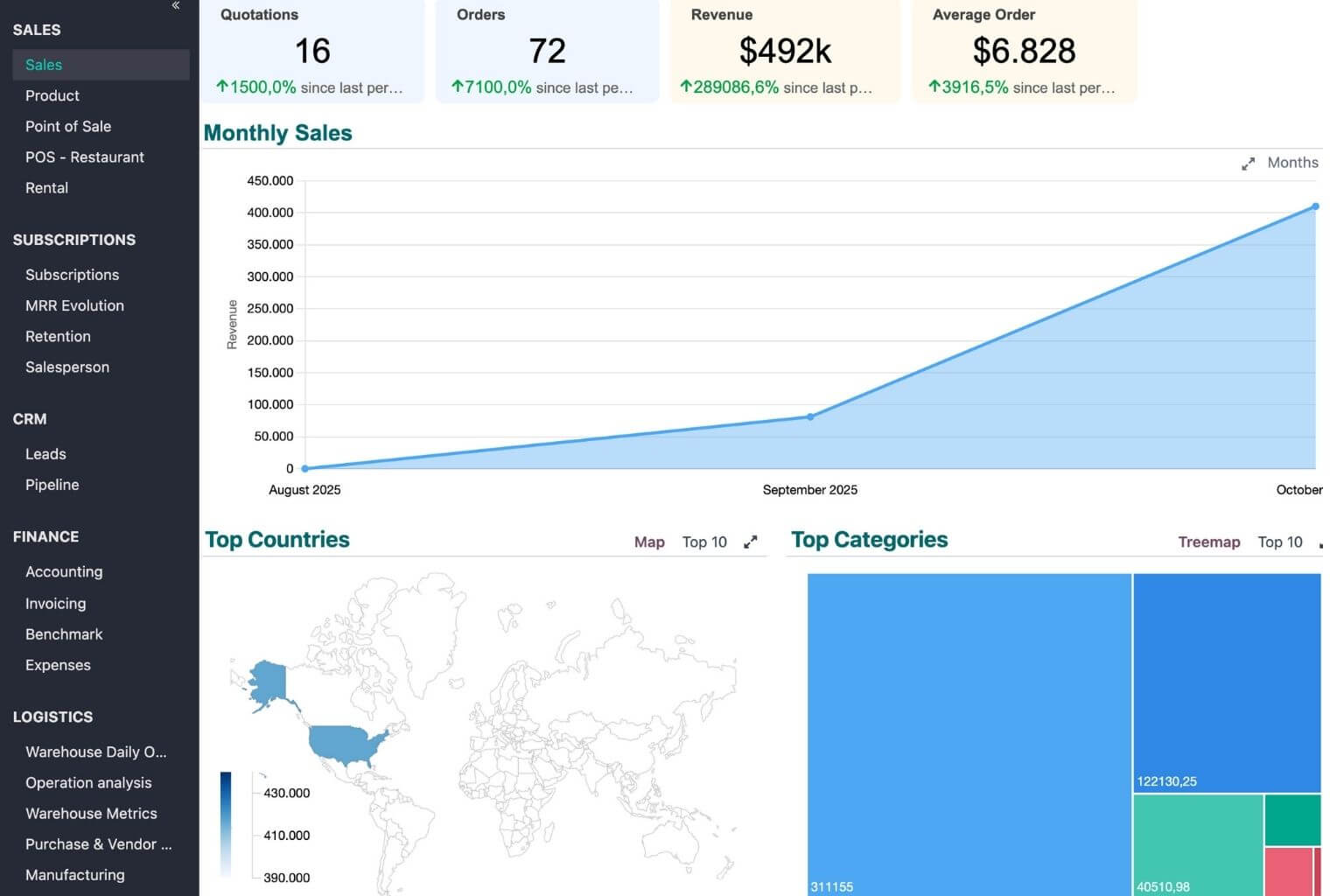Expand the Top Countries map to fullscreen
Screen dimensions: 1344x896
pyautogui.click(x=750, y=542)
